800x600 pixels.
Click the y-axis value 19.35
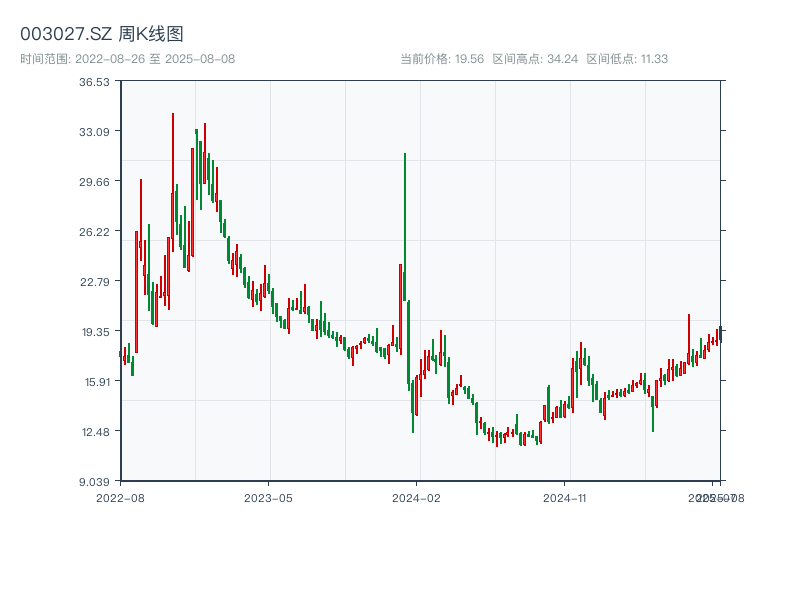(x=95, y=332)
